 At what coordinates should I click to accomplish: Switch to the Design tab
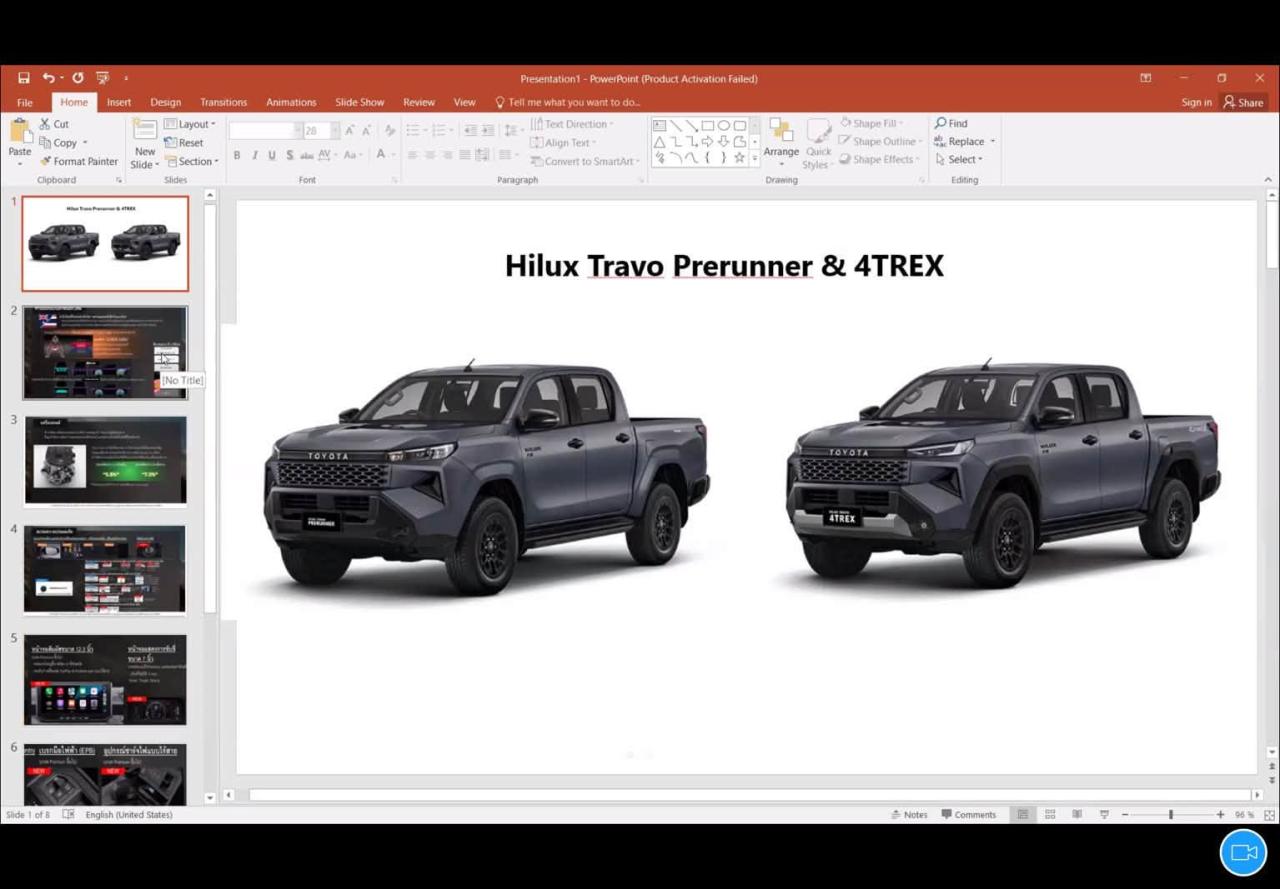(166, 102)
